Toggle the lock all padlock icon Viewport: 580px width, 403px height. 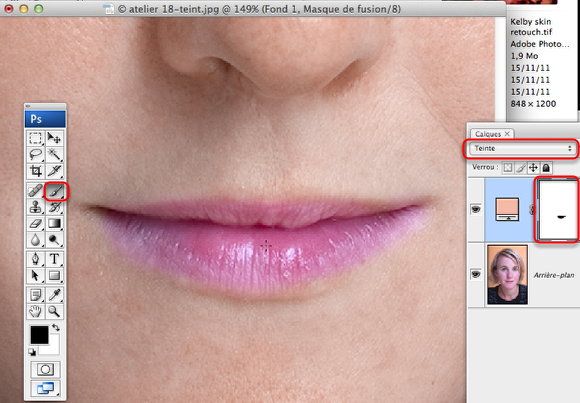point(546,168)
